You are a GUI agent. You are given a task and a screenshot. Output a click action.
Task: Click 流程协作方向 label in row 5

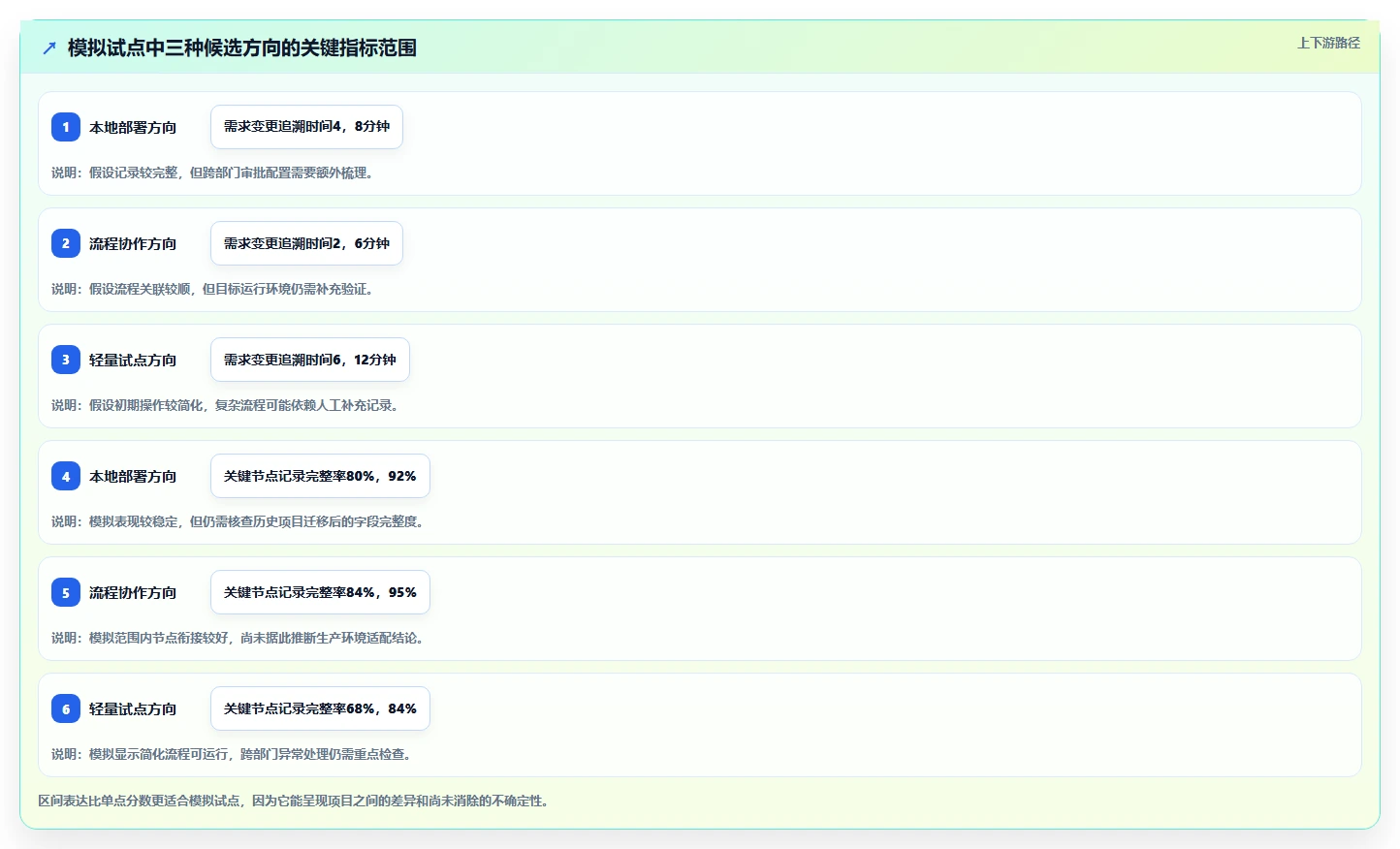click(133, 592)
